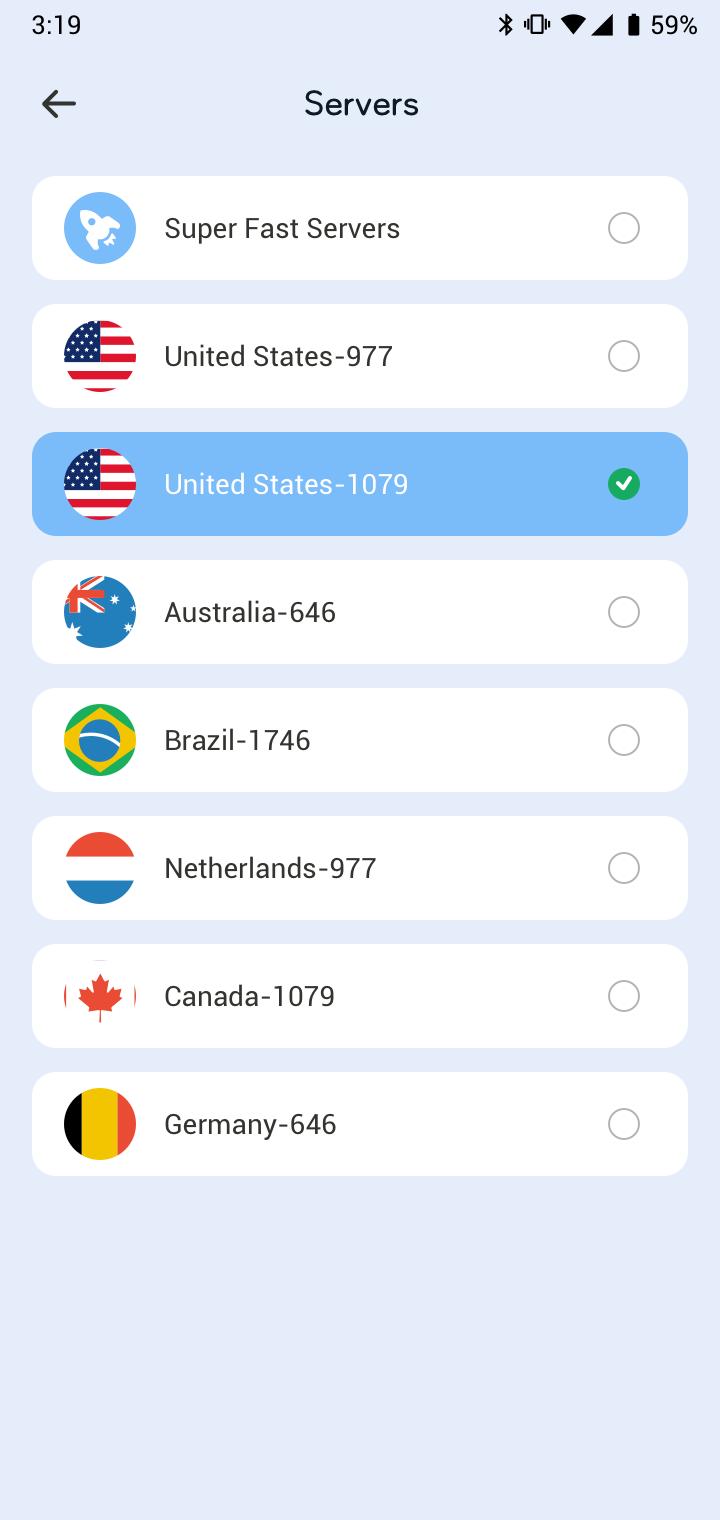Tap the green checkmark on United States-1079
The height and width of the screenshot is (1520, 720).
click(x=624, y=484)
